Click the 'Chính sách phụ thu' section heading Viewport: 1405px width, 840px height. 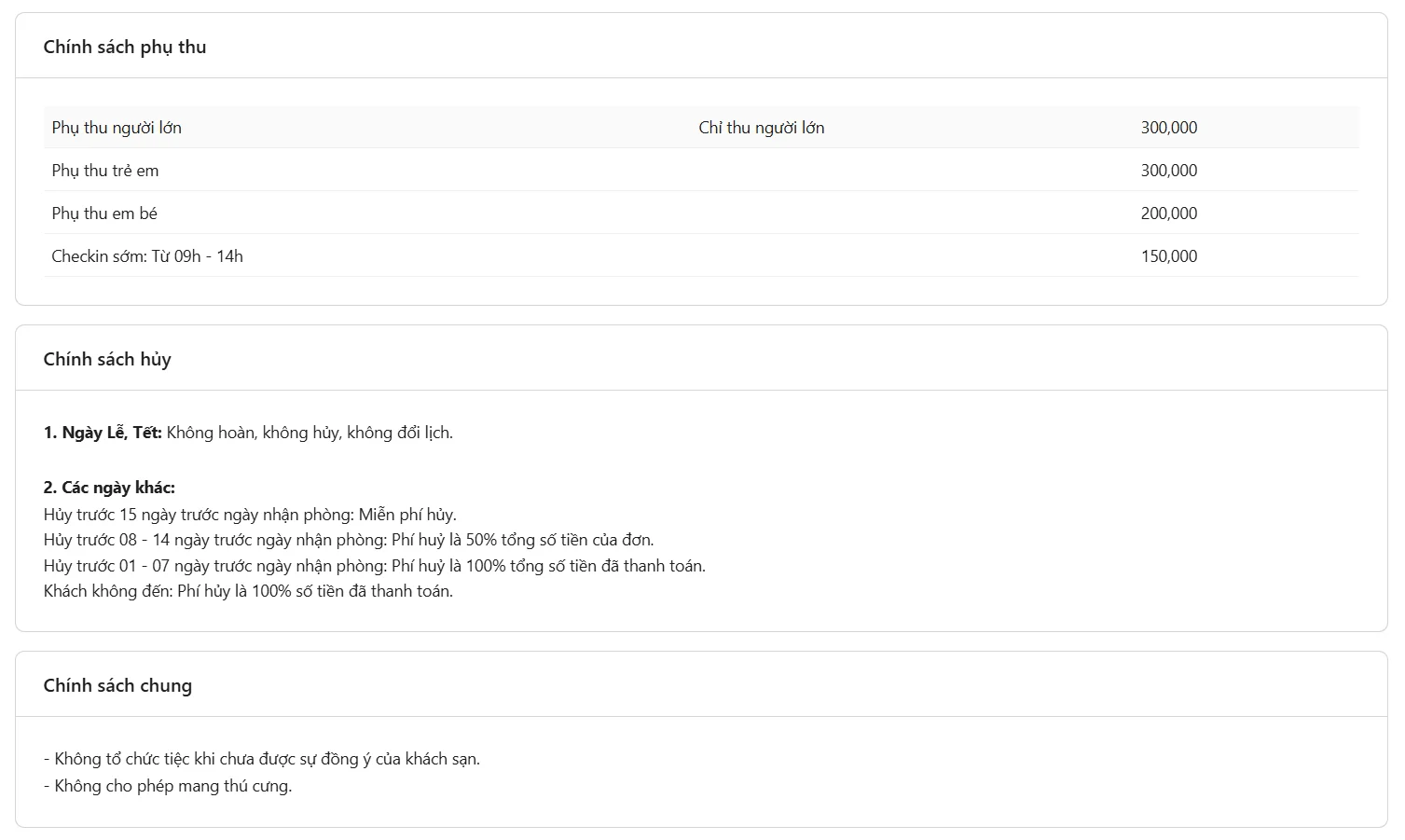coord(125,47)
